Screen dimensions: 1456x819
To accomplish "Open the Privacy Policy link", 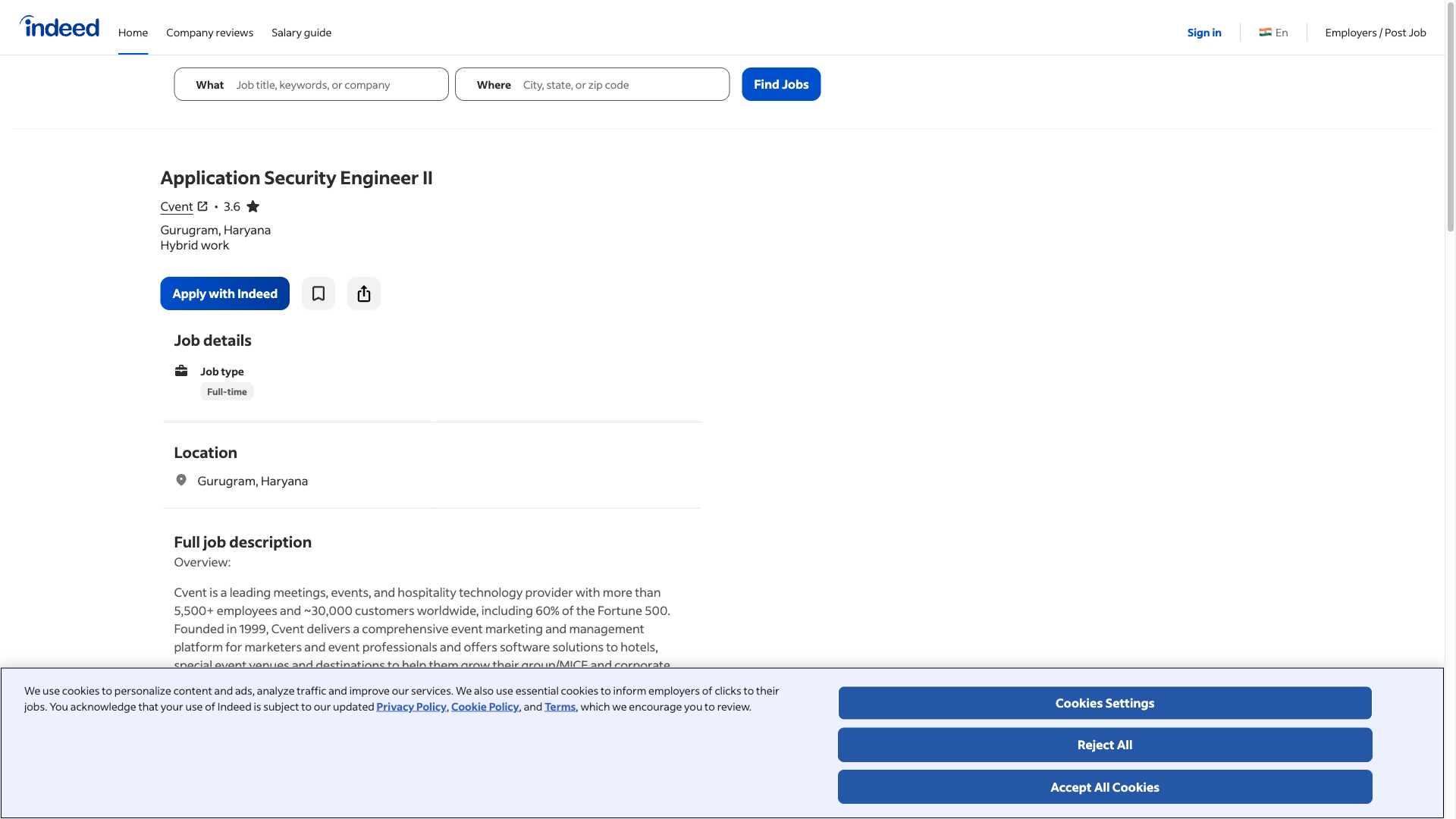I will (x=411, y=707).
